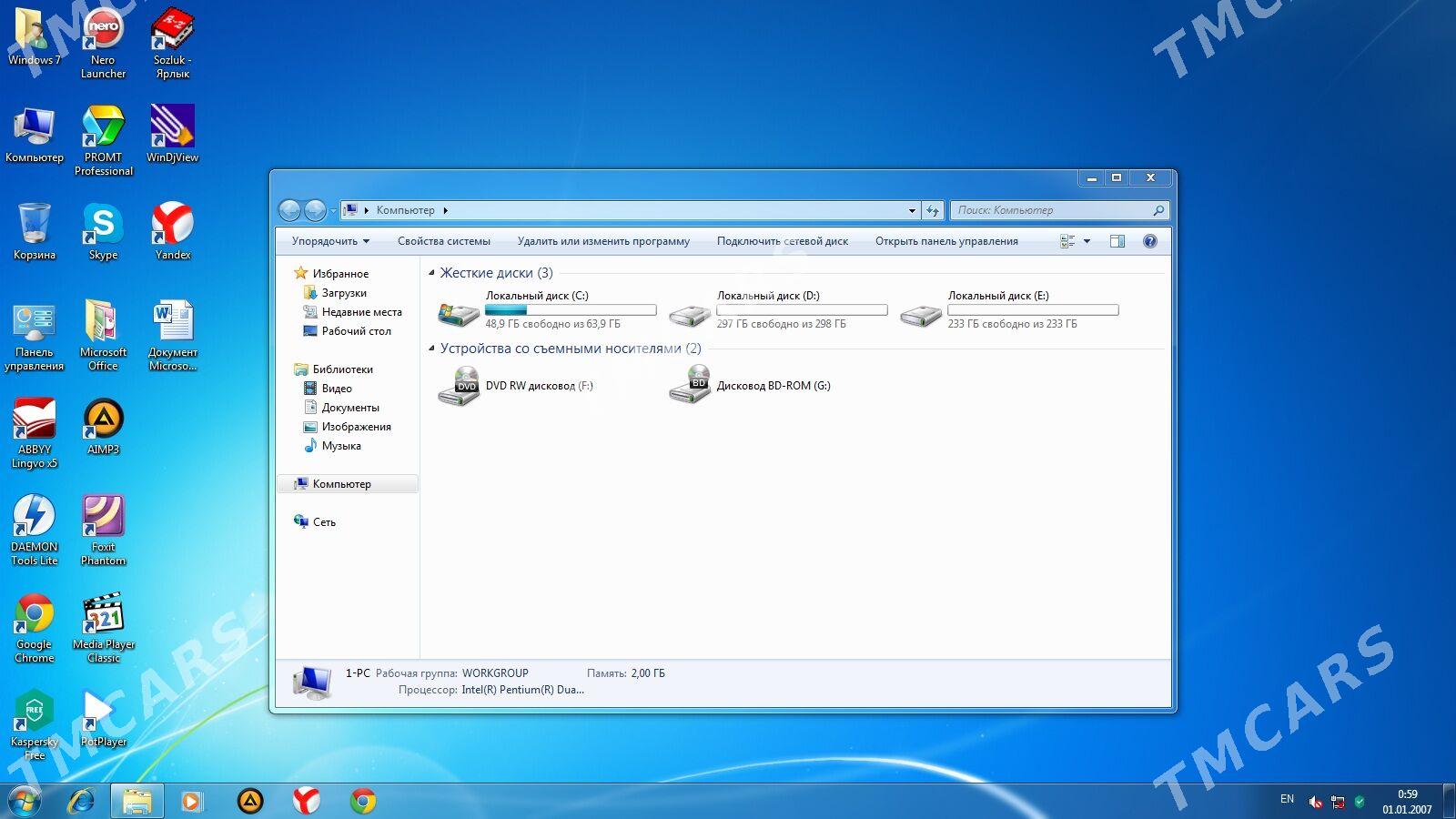Click Открыть панель управления
The width and height of the screenshot is (1456, 819).
946,241
